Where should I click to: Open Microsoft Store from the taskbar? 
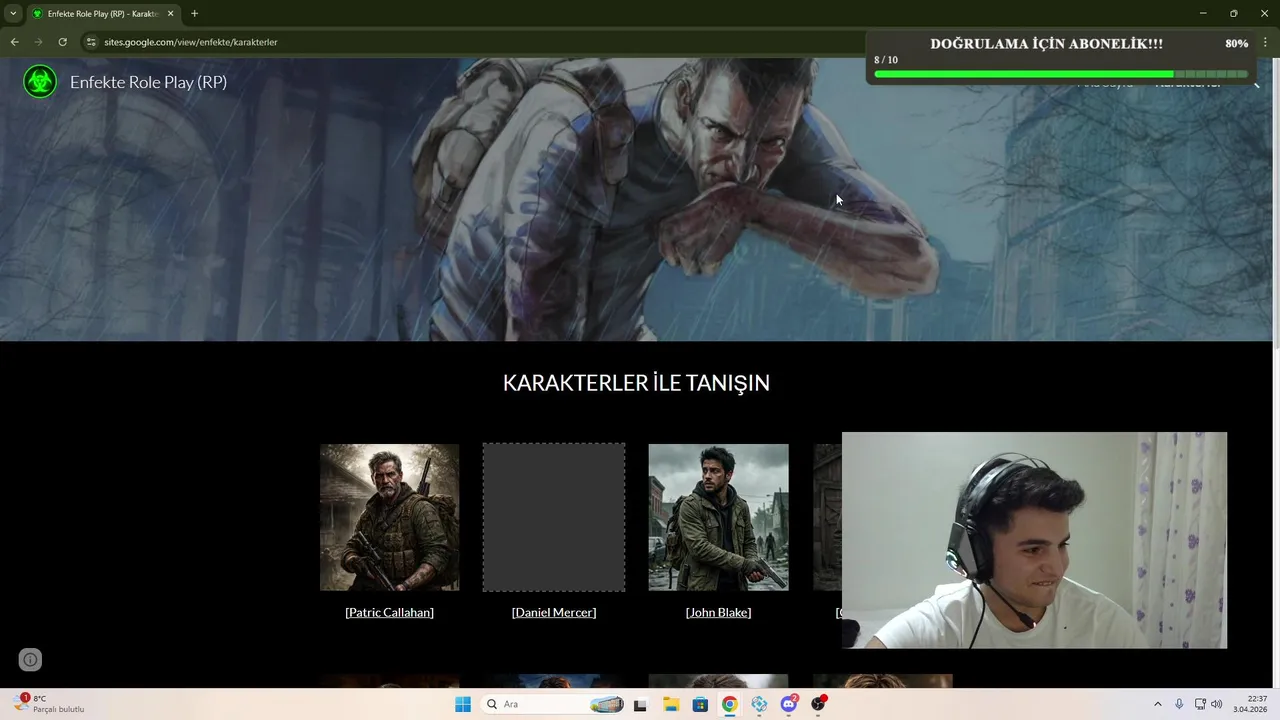pos(700,704)
